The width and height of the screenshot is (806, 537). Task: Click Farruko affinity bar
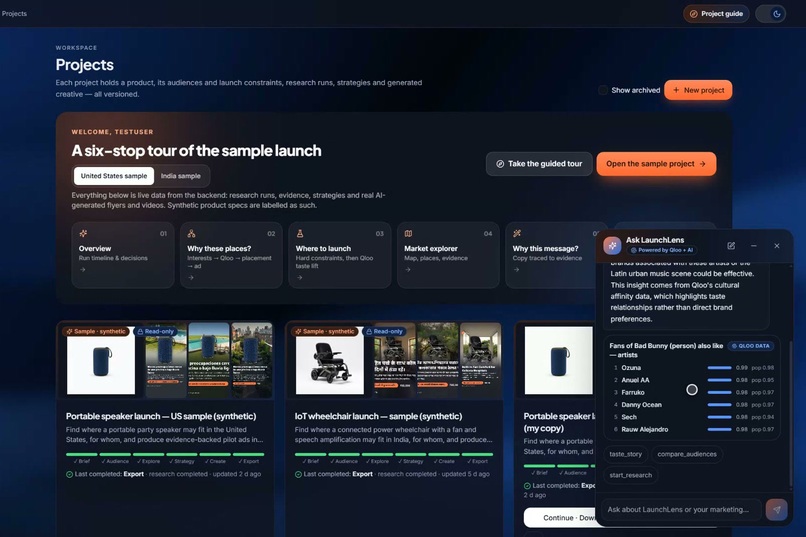point(719,393)
